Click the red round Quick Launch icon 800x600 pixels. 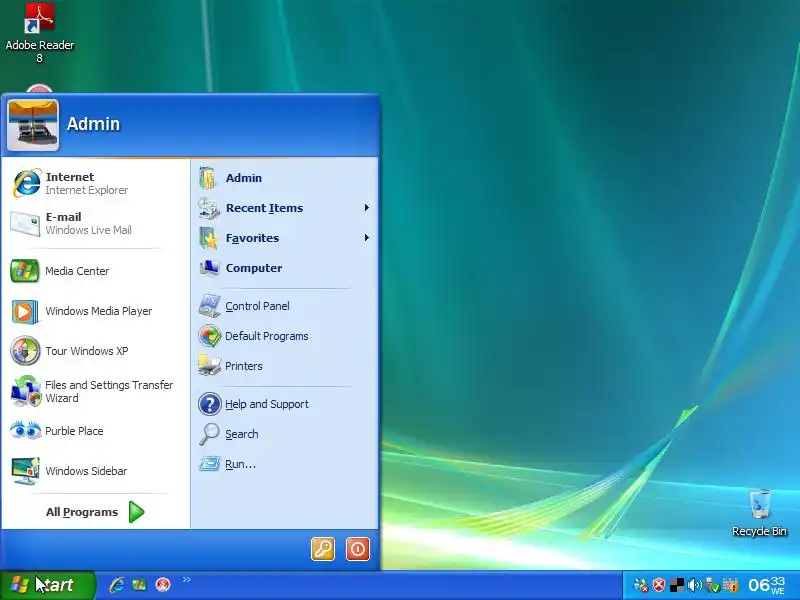pyautogui.click(x=163, y=585)
